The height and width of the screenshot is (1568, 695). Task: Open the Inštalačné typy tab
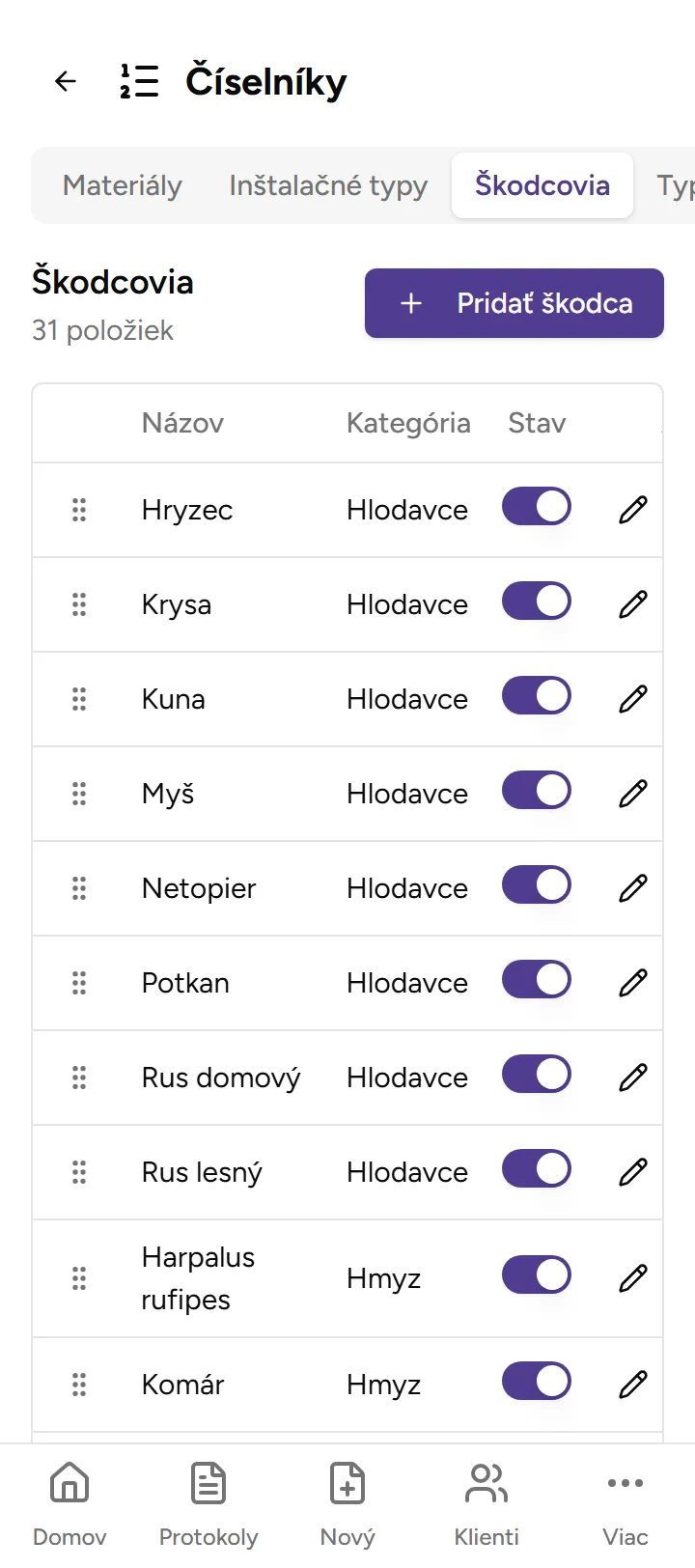tap(327, 185)
